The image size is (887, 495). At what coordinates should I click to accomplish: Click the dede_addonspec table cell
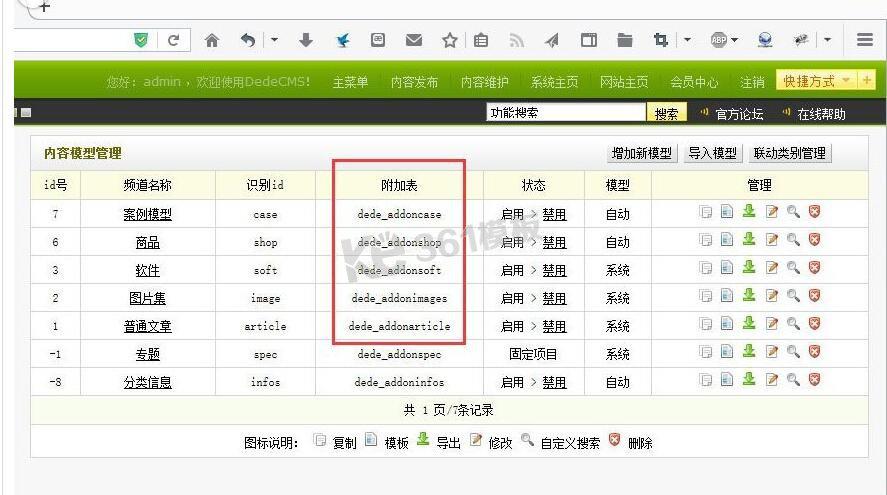point(399,354)
